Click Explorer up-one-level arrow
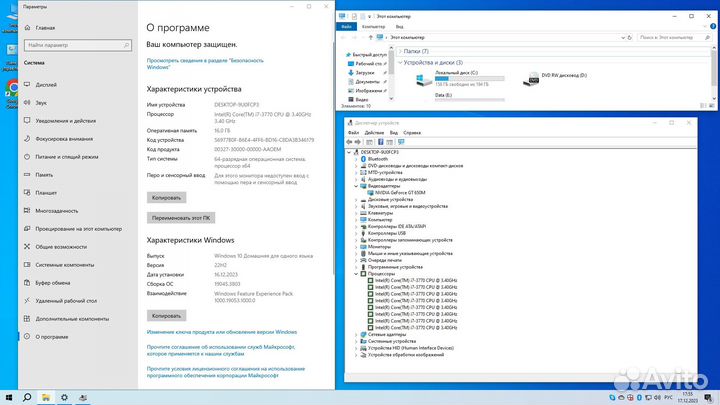This screenshot has height=405, width=720. (371, 38)
